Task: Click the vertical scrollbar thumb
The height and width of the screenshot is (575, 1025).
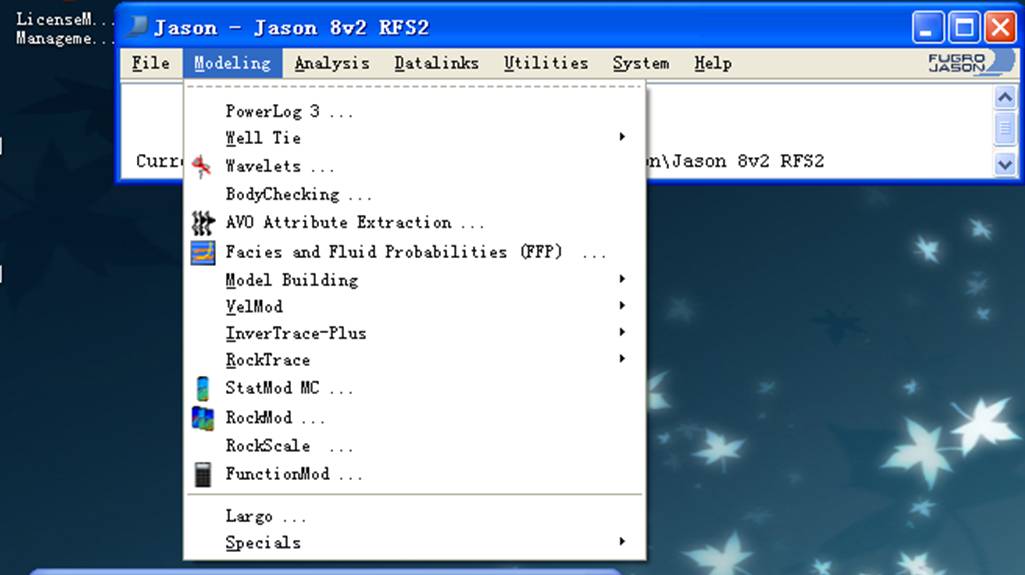Action: (1005, 127)
